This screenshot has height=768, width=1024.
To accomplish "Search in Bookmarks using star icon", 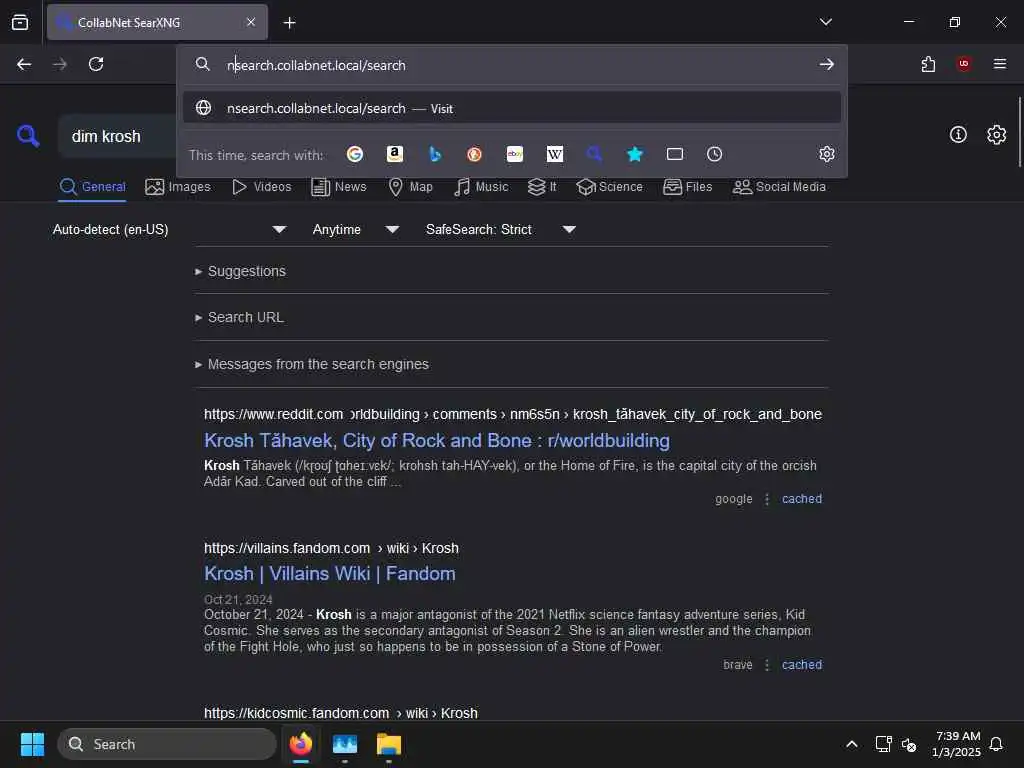I will [x=635, y=154].
